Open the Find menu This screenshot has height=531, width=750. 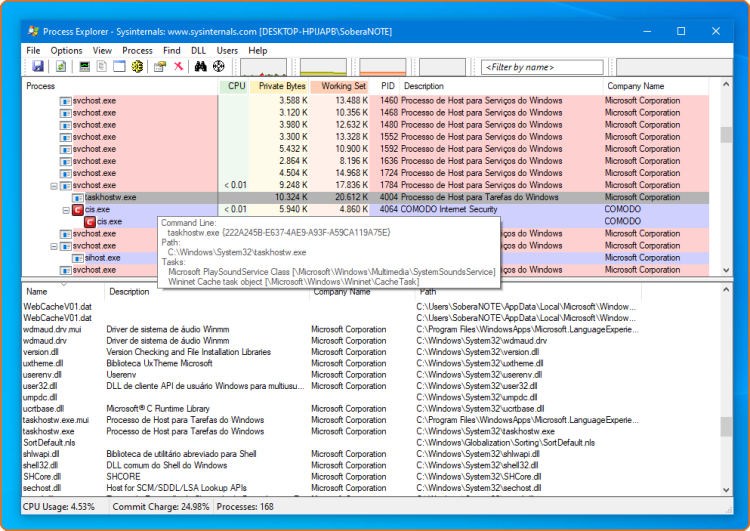click(172, 50)
